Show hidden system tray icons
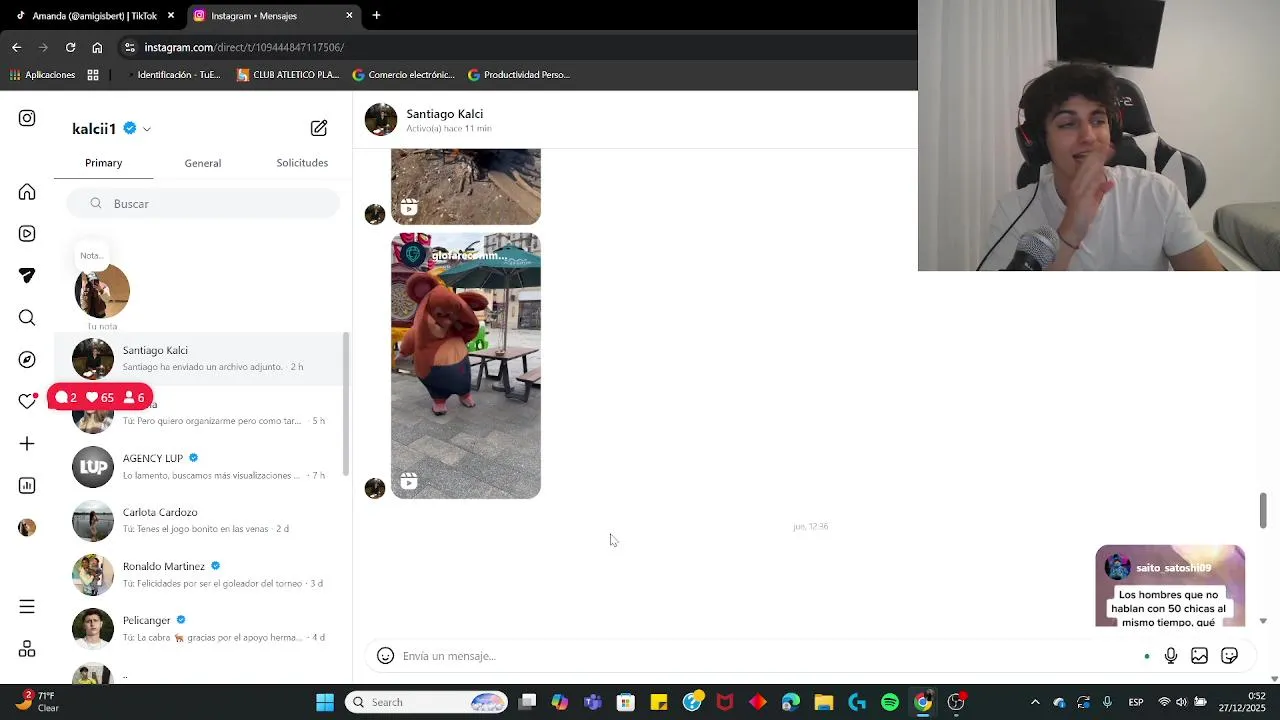Screen dimensions: 1280x720 click(x=1035, y=702)
